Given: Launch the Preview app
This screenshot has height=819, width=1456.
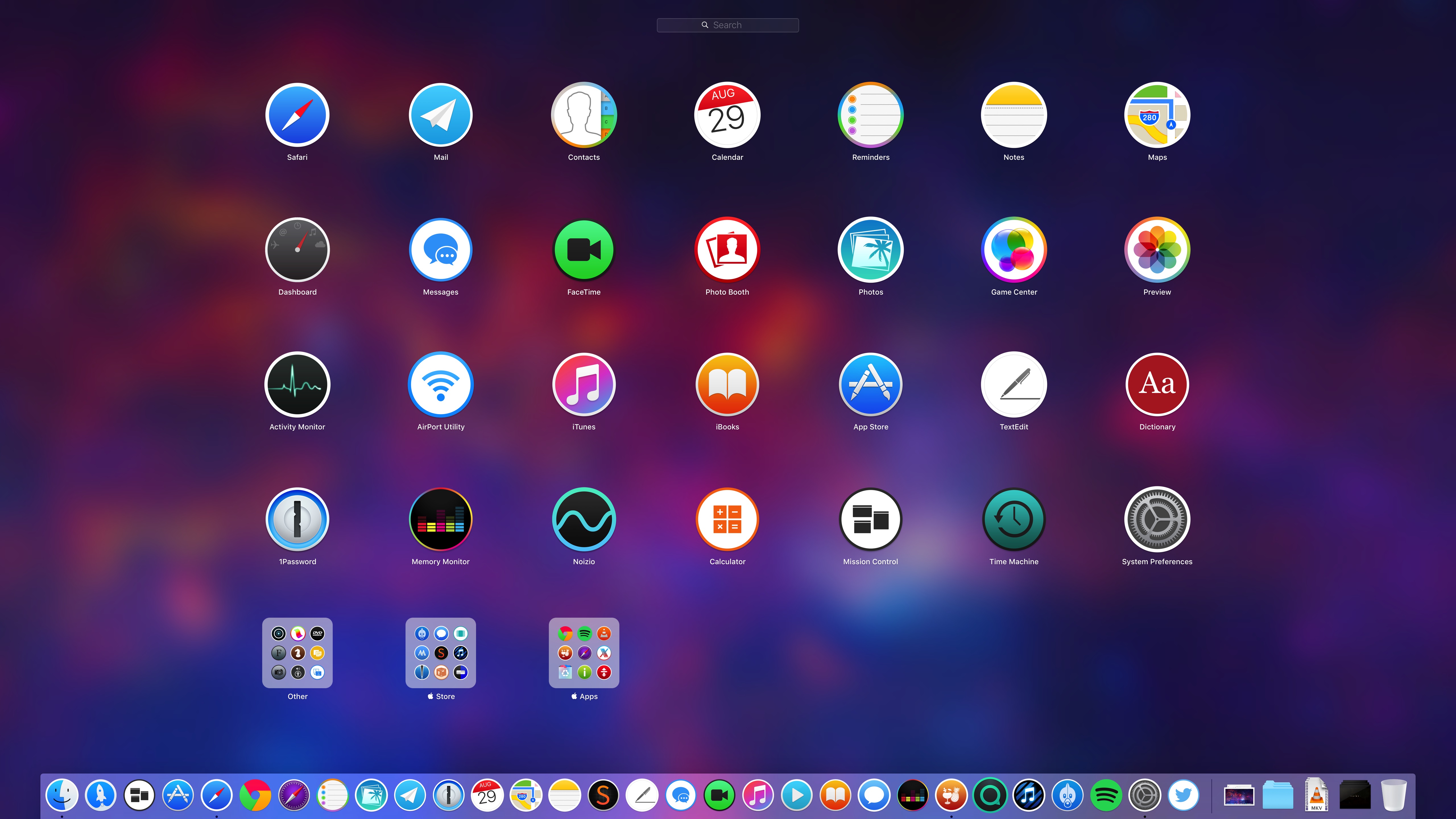Looking at the screenshot, I should 1157,249.
